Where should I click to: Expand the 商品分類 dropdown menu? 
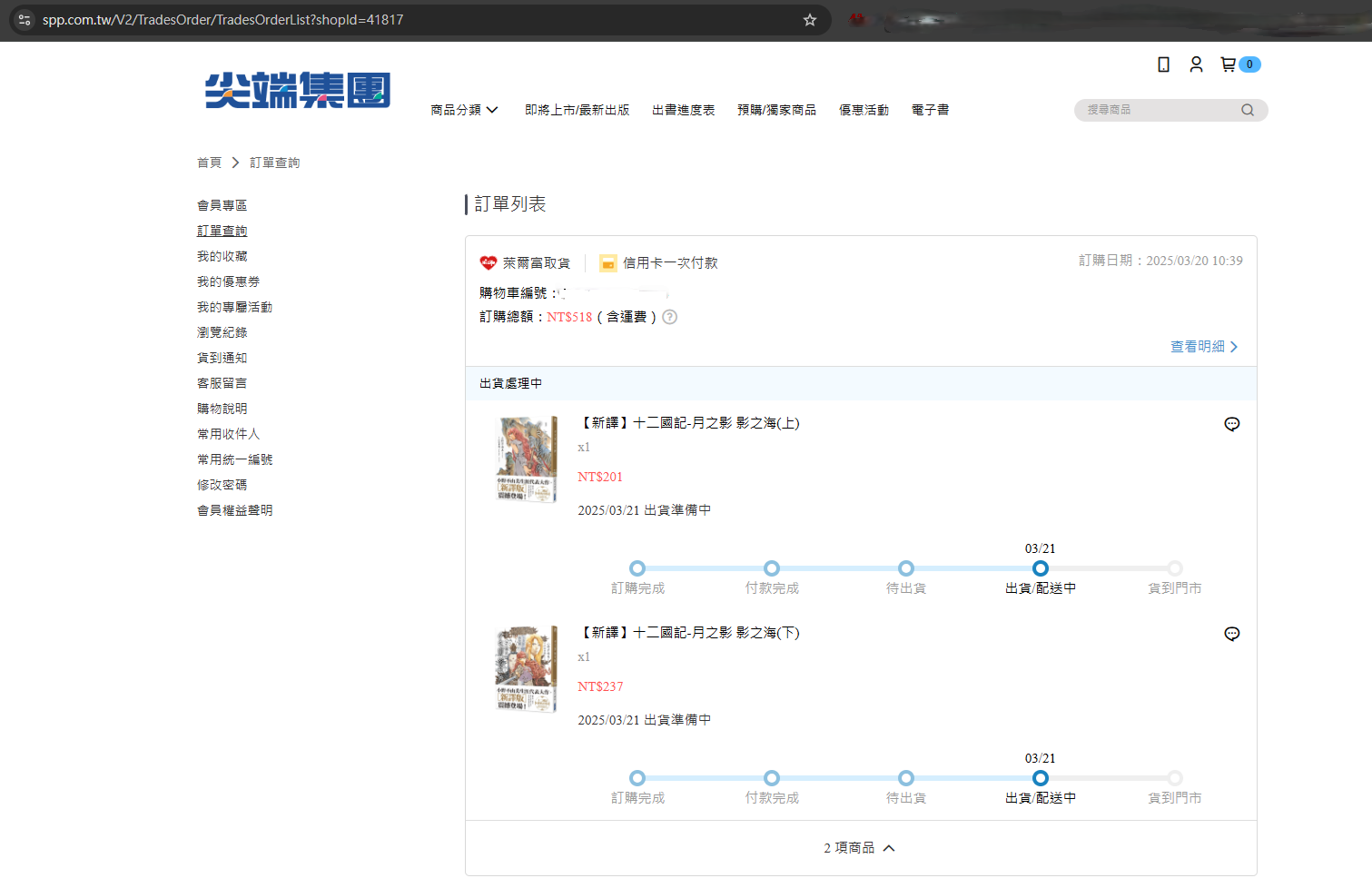tap(464, 110)
